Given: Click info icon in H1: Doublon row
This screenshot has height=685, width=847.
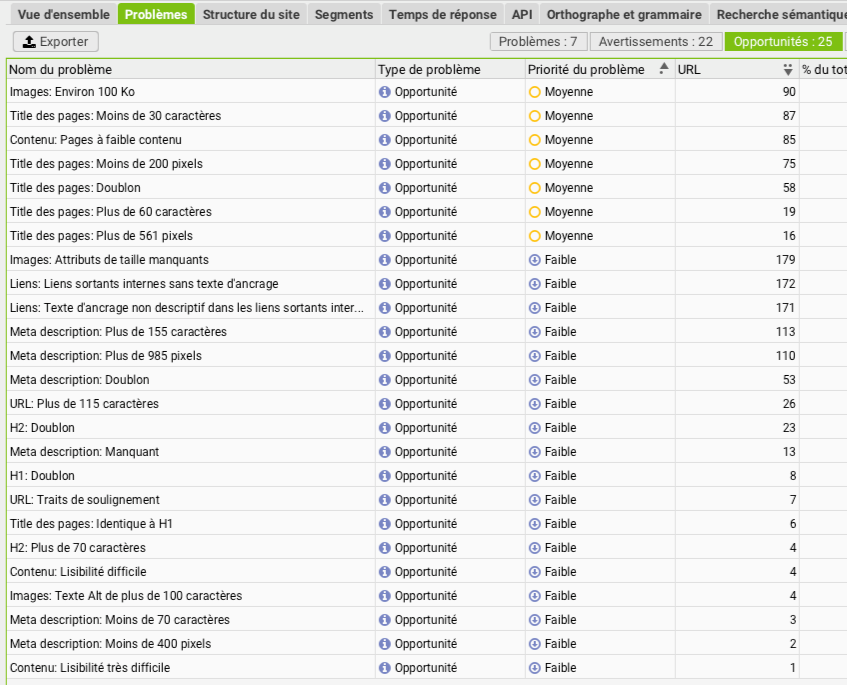Looking at the screenshot, I should (x=385, y=476).
